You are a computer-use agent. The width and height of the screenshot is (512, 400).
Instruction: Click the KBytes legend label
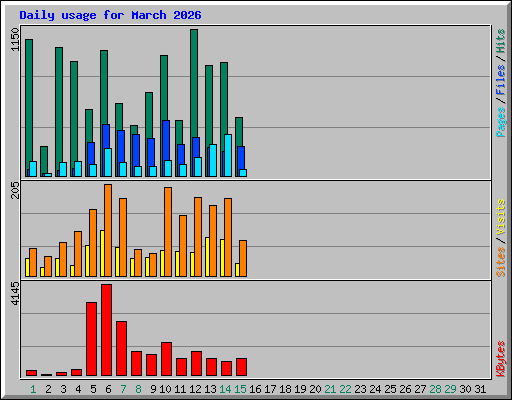coord(500,359)
